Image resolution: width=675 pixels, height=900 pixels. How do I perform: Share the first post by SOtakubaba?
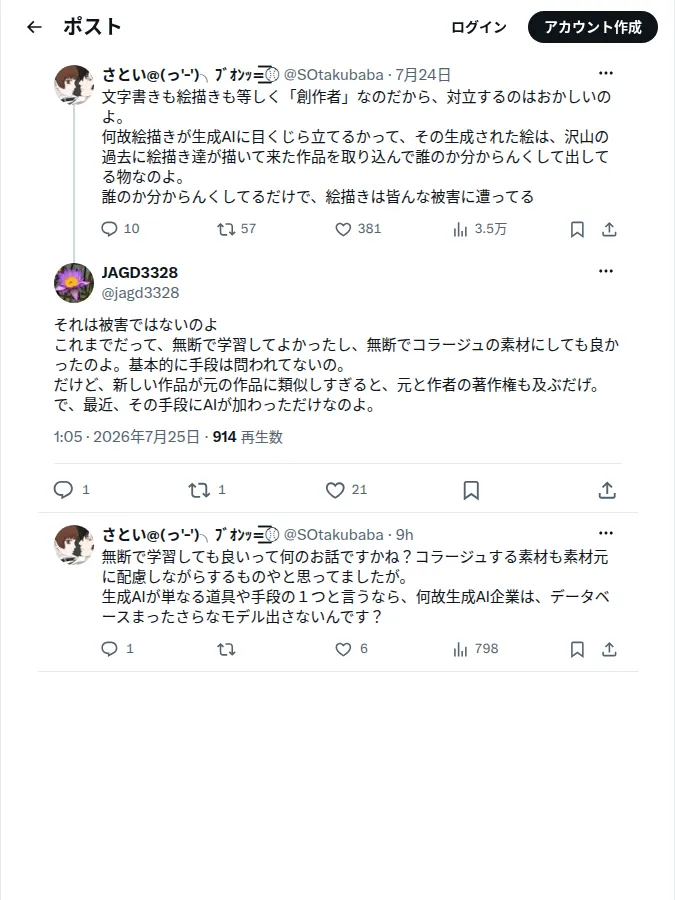point(609,230)
